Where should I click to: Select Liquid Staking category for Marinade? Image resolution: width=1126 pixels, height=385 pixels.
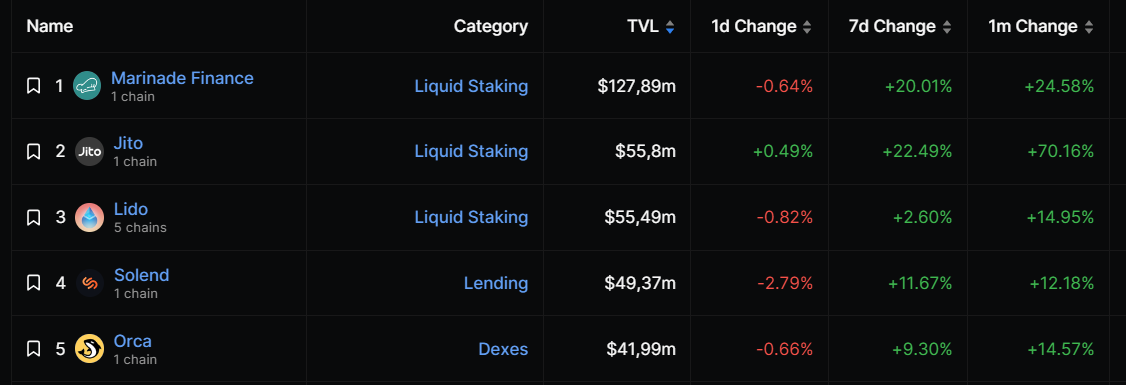pos(471,86)
